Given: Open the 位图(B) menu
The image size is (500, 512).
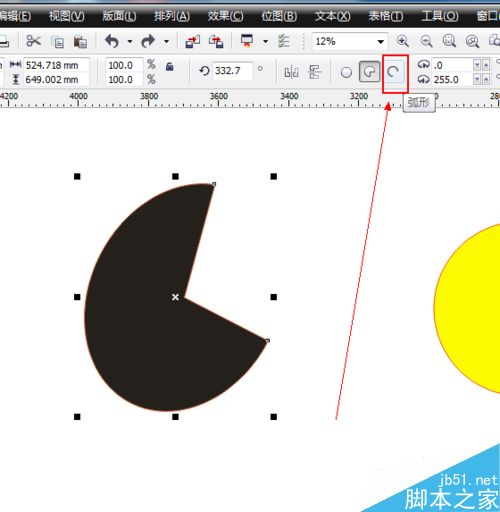Looking at the screenshot, I should click(x=279, y=16).
